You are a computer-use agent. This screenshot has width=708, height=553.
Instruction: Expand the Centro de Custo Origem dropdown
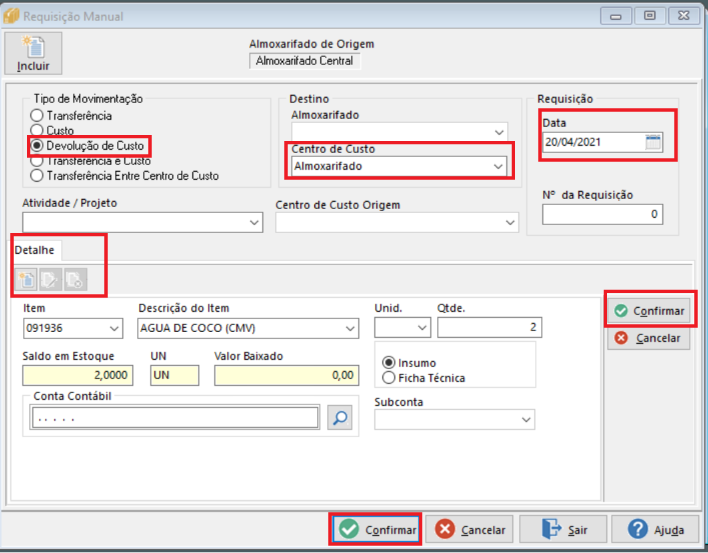(x=510, y=222)
